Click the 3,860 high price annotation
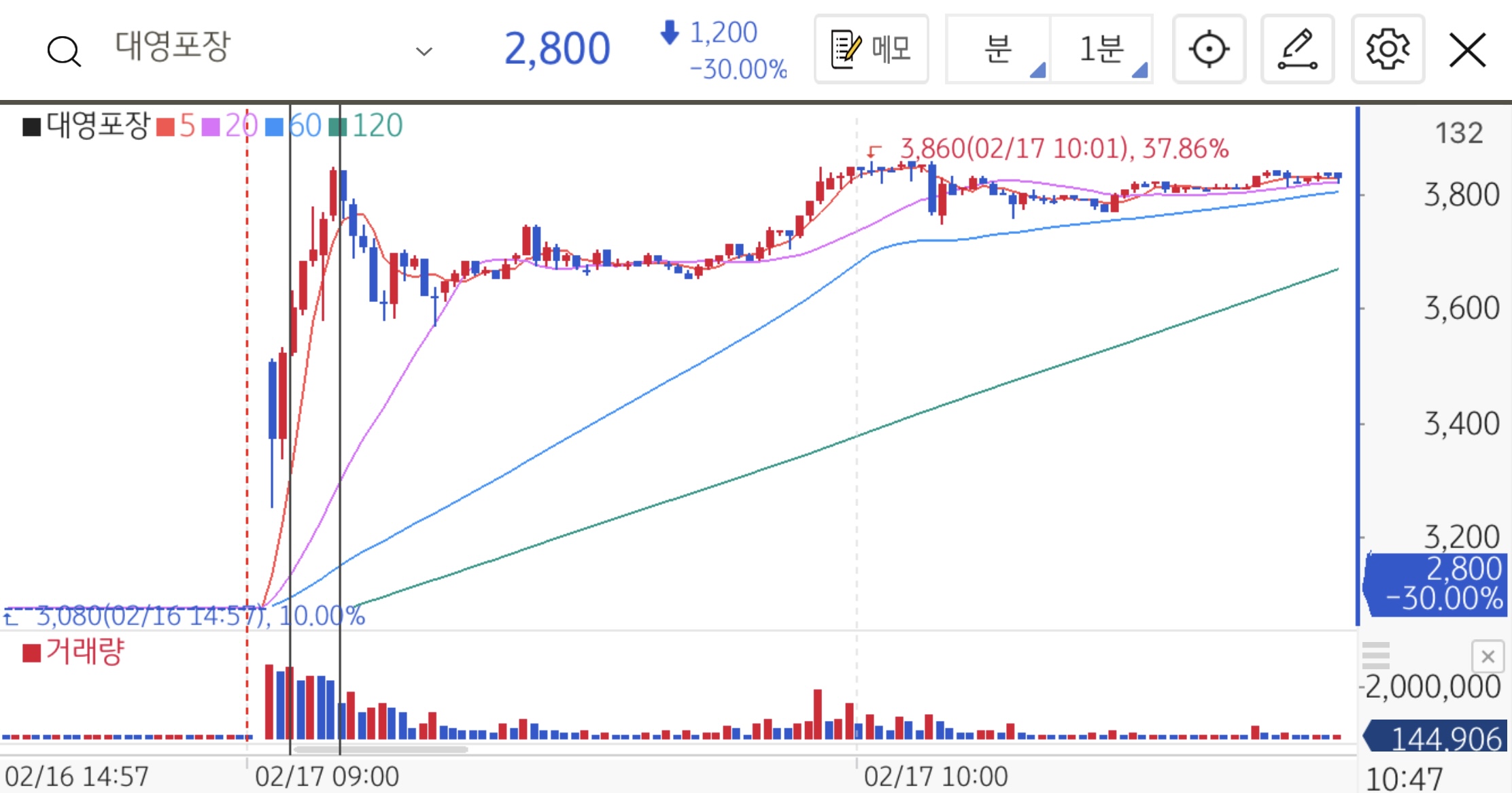 1064,148
